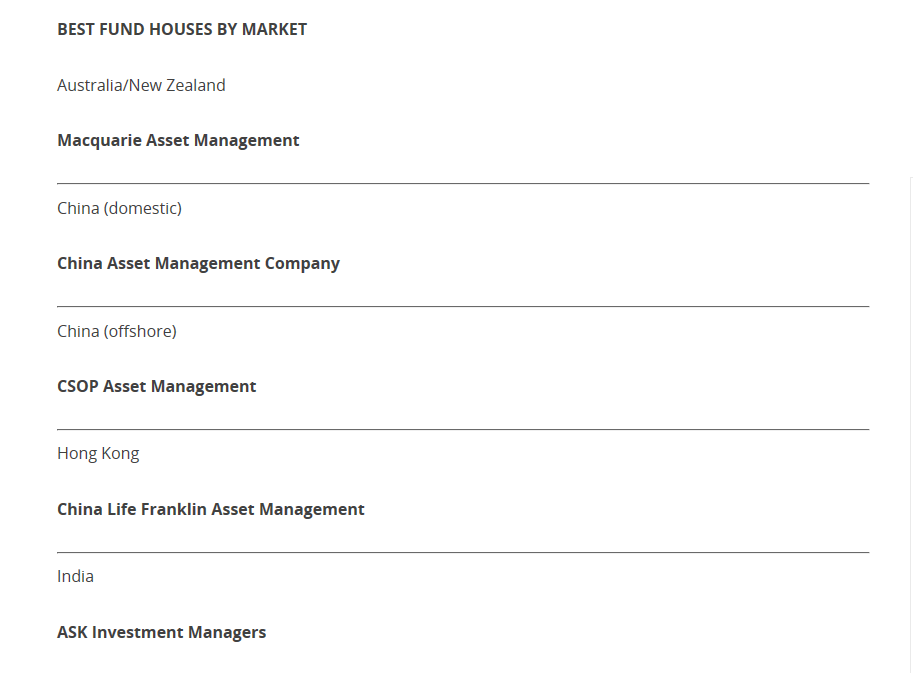Viewport: 913px width, 673px height.
Task: Click China Asset Management Company name
Action: coord(198,263)
